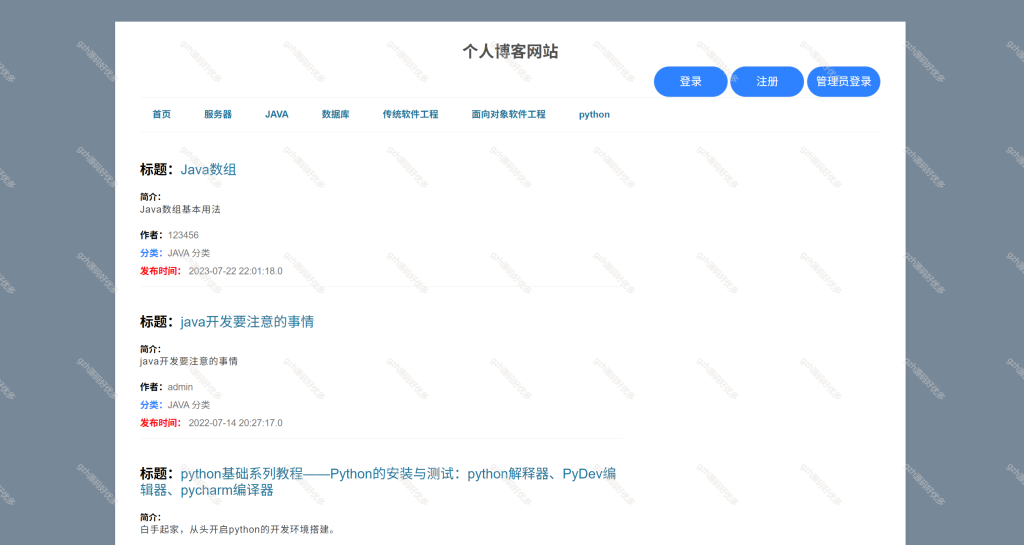Open the Java数组 article title link
Screen dimensions: 1024x545
(208, 170)
